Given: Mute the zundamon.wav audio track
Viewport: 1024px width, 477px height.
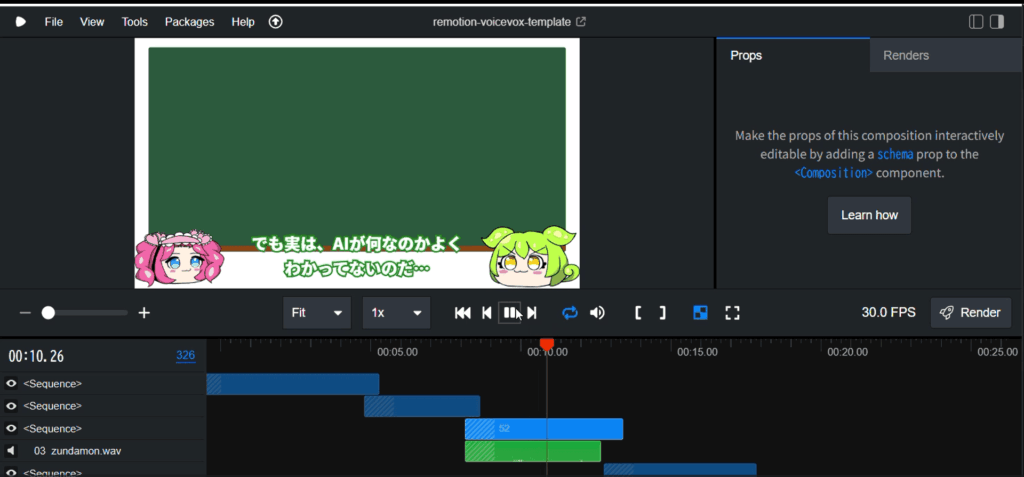Looking at the screenshot, I should click(11, 451).
